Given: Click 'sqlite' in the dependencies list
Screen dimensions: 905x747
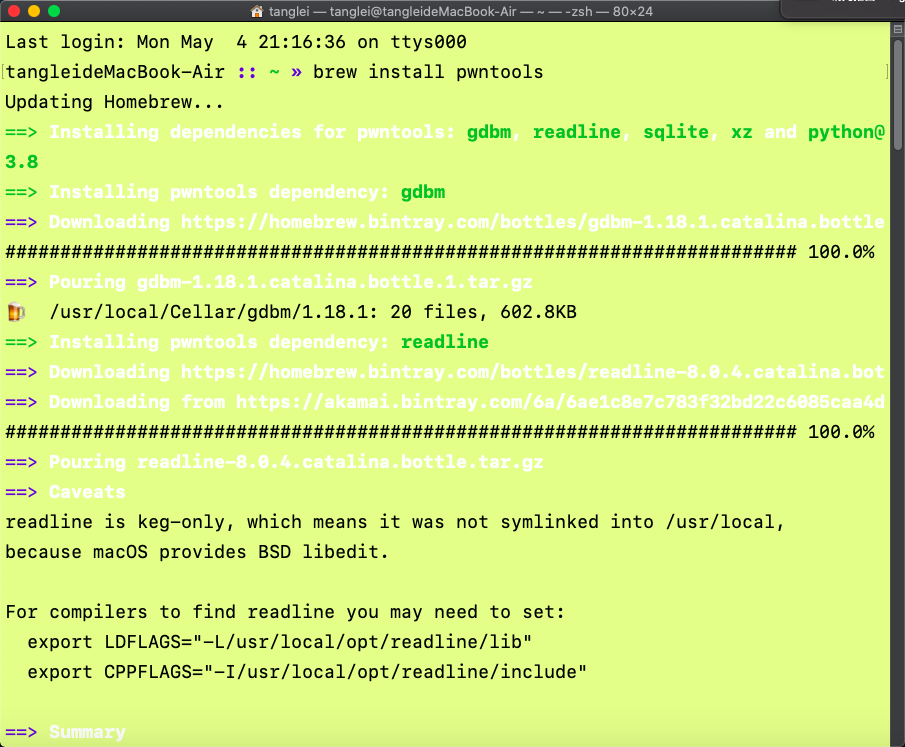Looking at the screenshot, I should 676,132.
